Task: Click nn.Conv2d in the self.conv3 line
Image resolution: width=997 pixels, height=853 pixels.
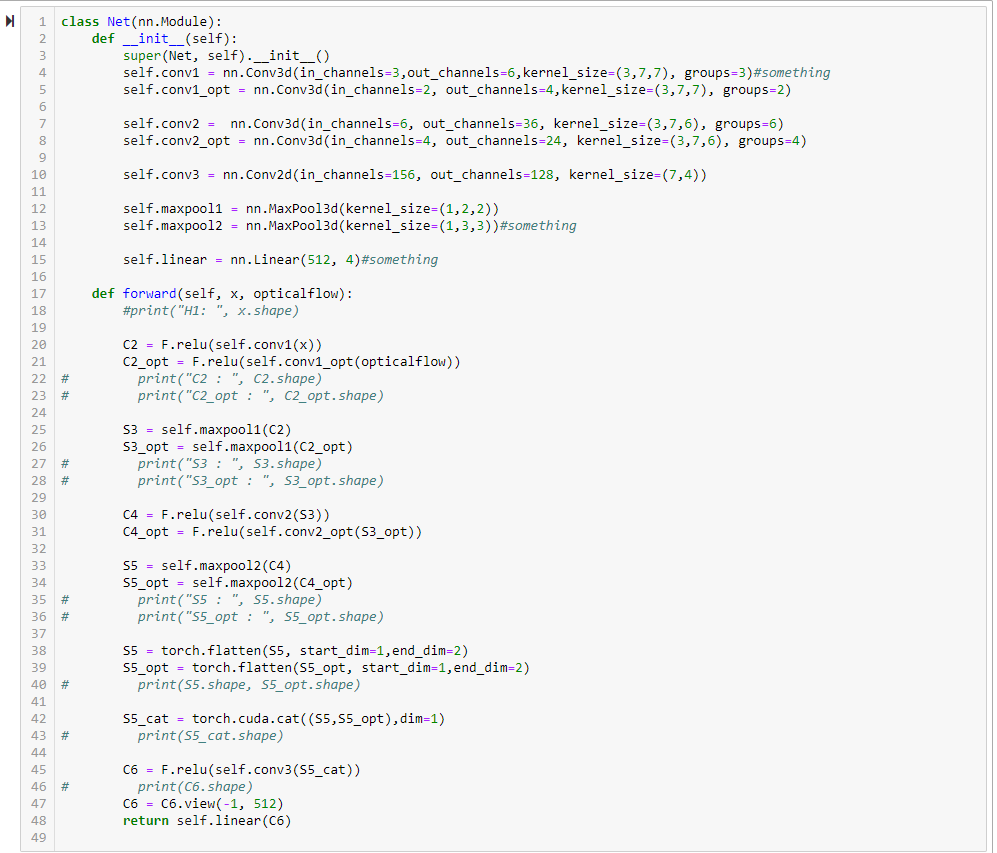Action: pyautogui.click(x=256, y=175)
